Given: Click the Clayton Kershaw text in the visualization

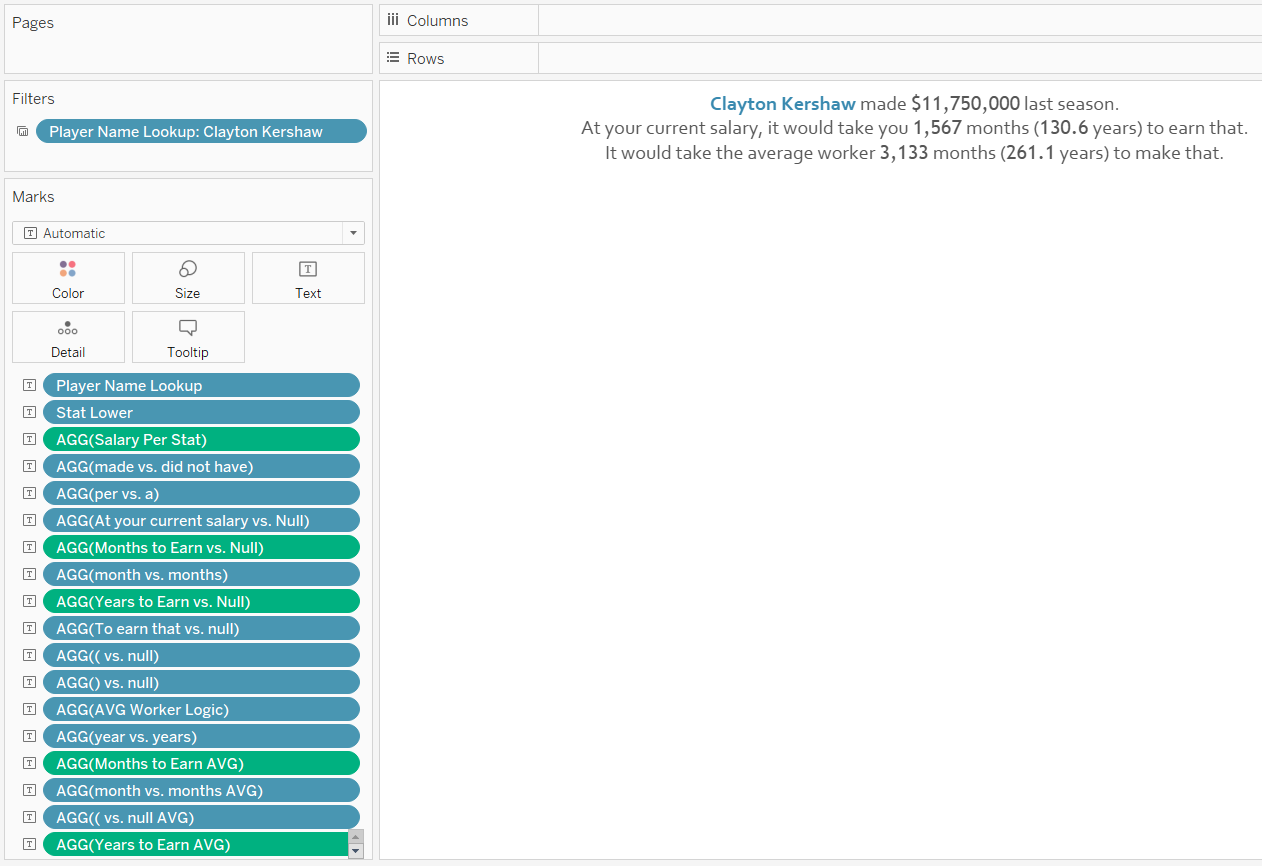Looking at the screenshot, I should pyautogui.click(x=783, y=103).
